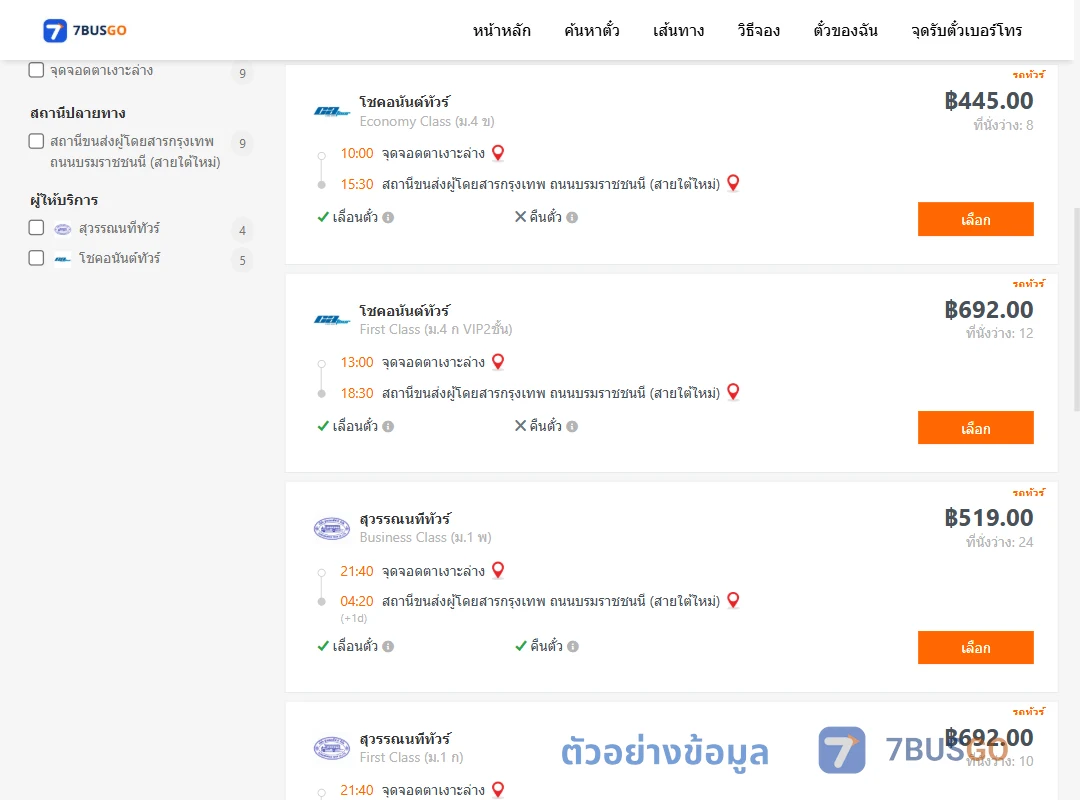Open map pin for 04:20 arrival station
The height and width of the screenshot is (800, 1080).
click(734, 600)
